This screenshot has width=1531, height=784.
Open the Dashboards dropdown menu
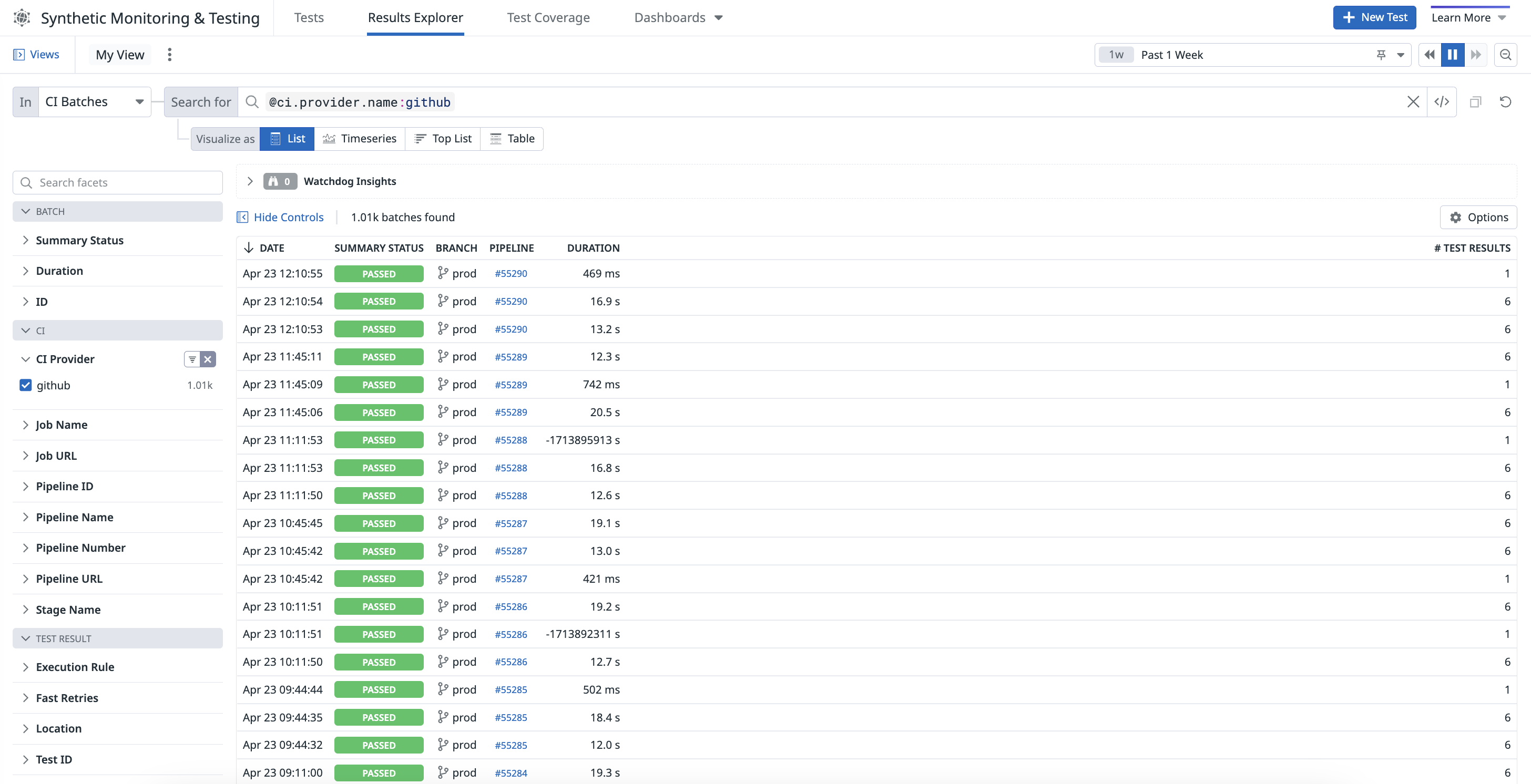pyautogui.click(x=678, y=18)
